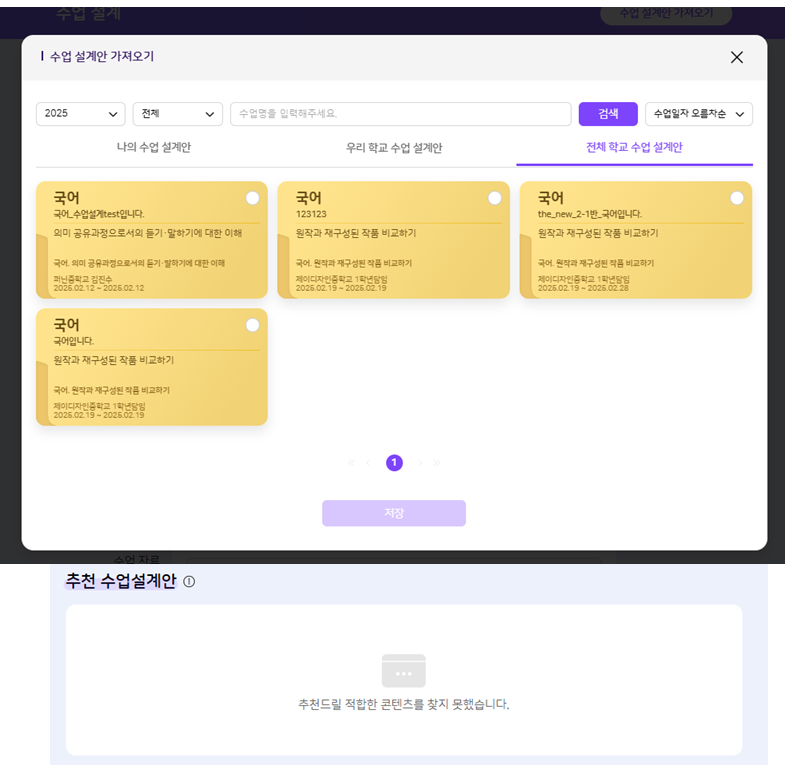Screen dimensions: 792x772
Task: Click the empty content placeholder icon
Action: [403, 670]
